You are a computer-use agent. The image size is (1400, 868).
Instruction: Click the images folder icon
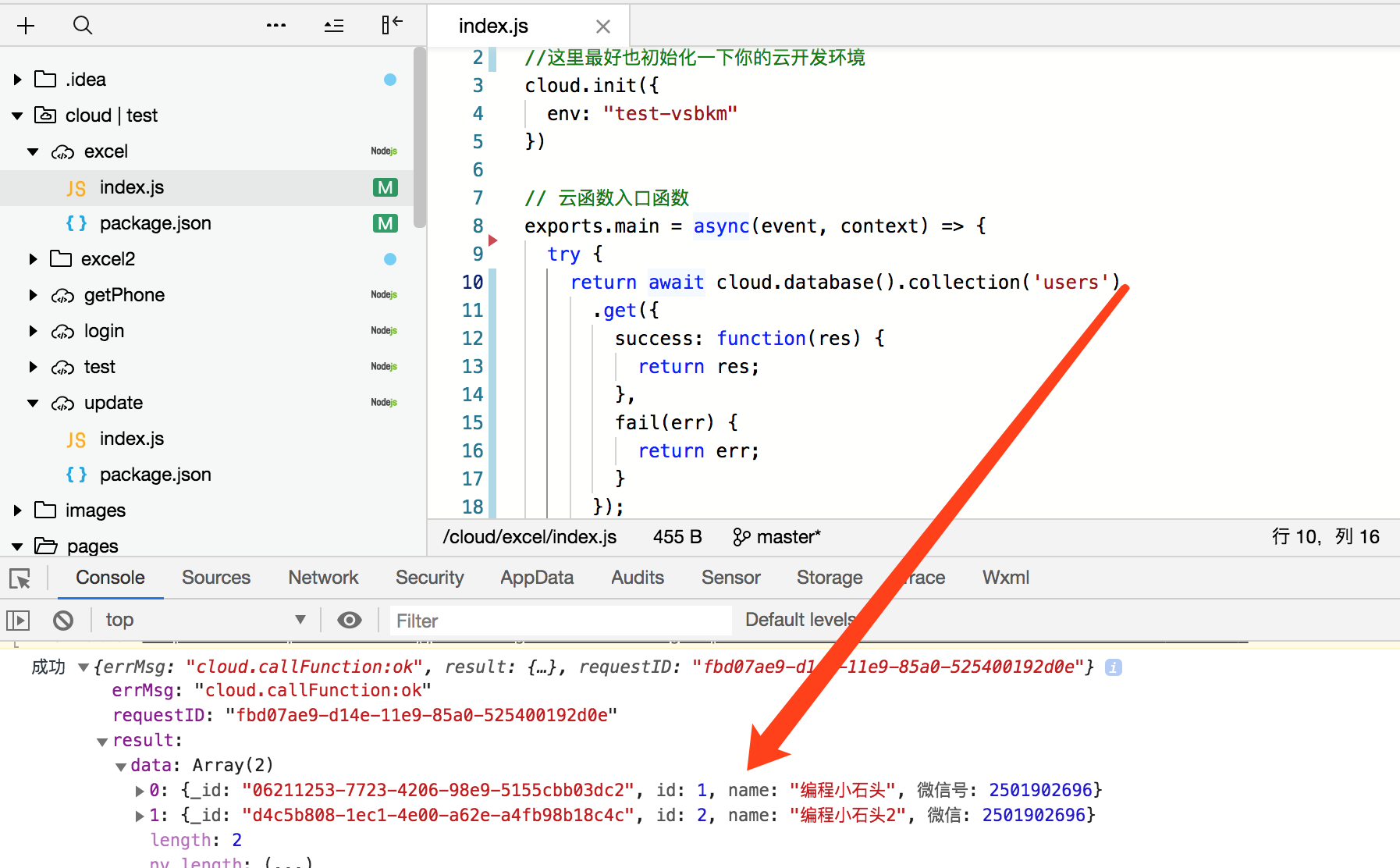coord(45,510)
